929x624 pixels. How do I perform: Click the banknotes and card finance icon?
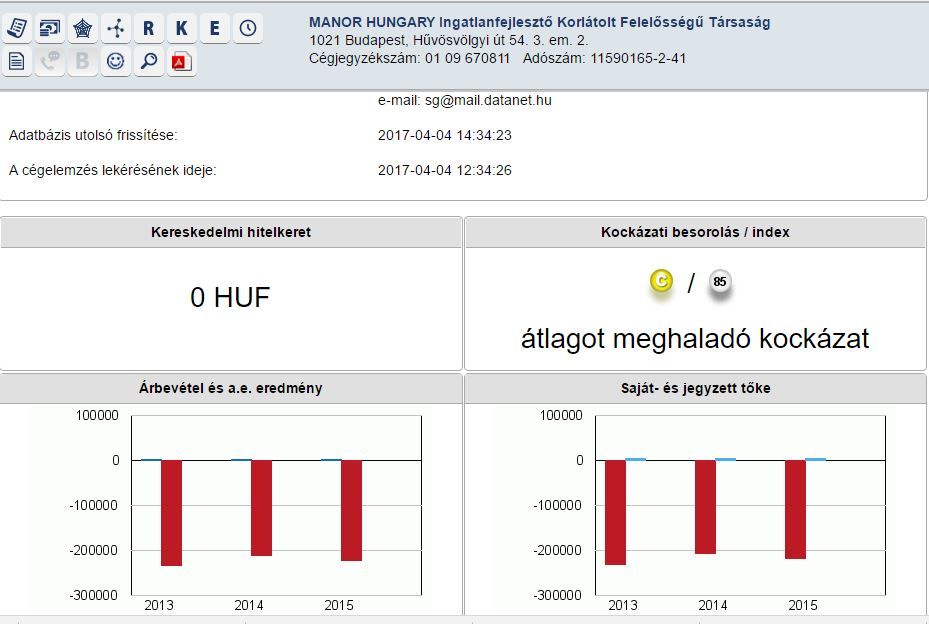[50, 28]
